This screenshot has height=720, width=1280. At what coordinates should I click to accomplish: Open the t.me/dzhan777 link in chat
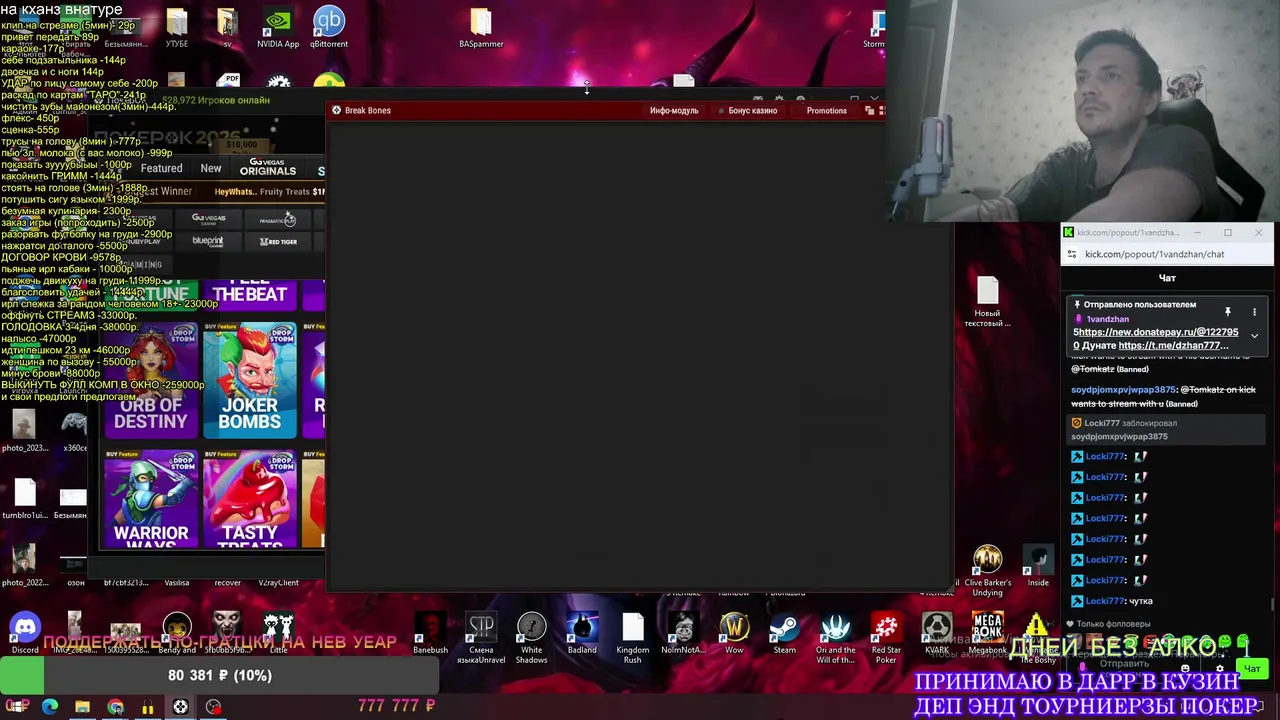[1173, 345]
